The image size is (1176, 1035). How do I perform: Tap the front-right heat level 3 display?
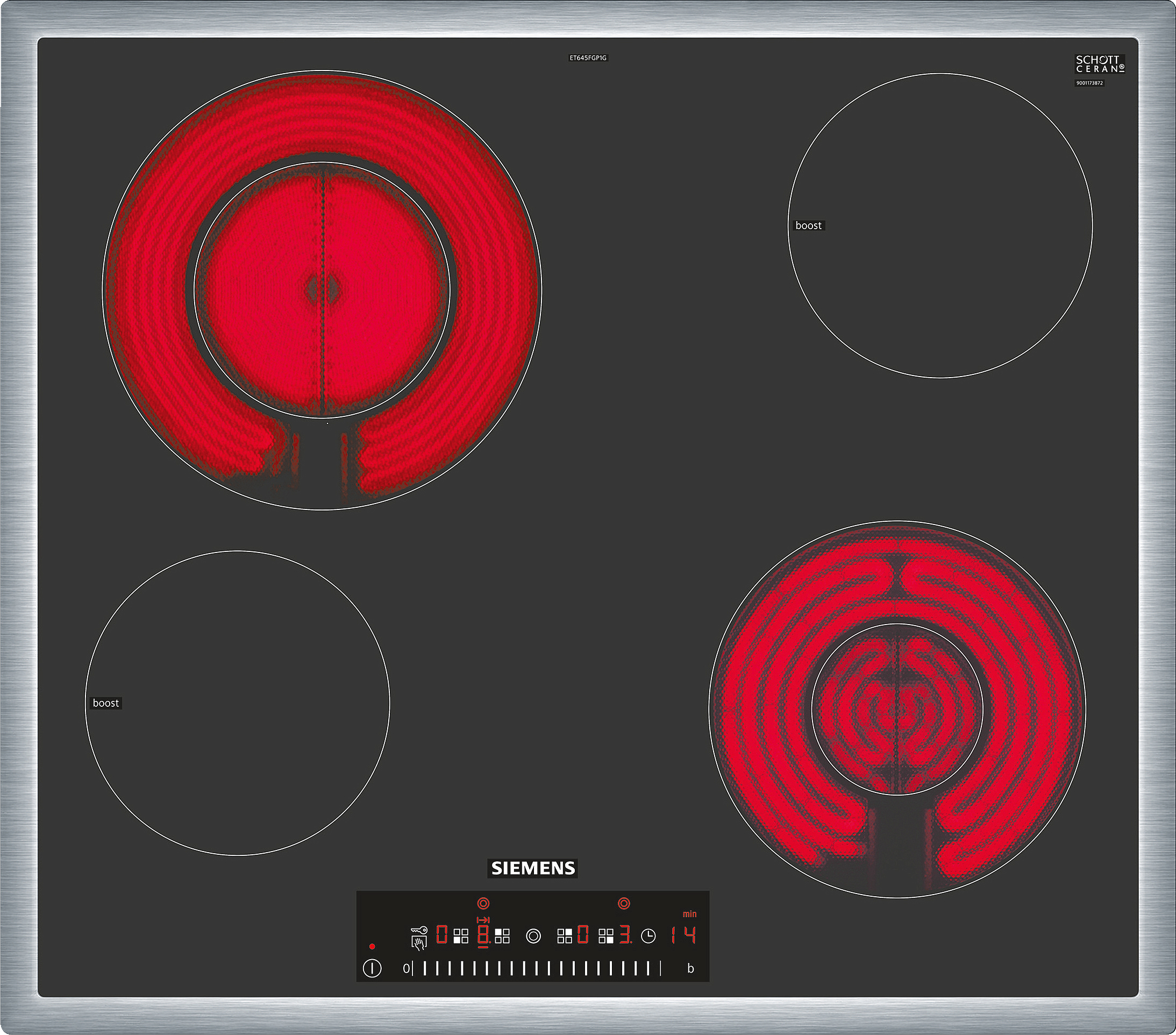[625, 935]
